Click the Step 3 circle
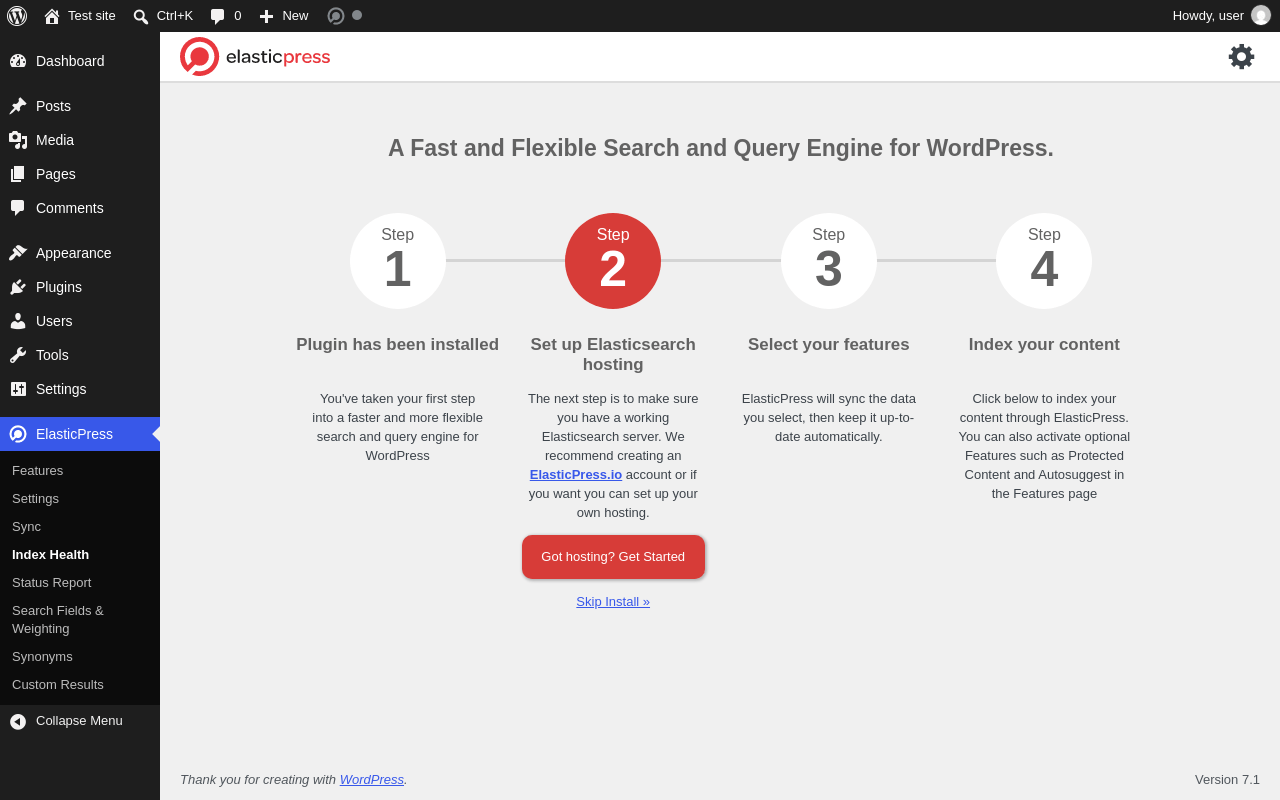The width and height of the screenshot is (1280, 800). click(x=829, y=261)
